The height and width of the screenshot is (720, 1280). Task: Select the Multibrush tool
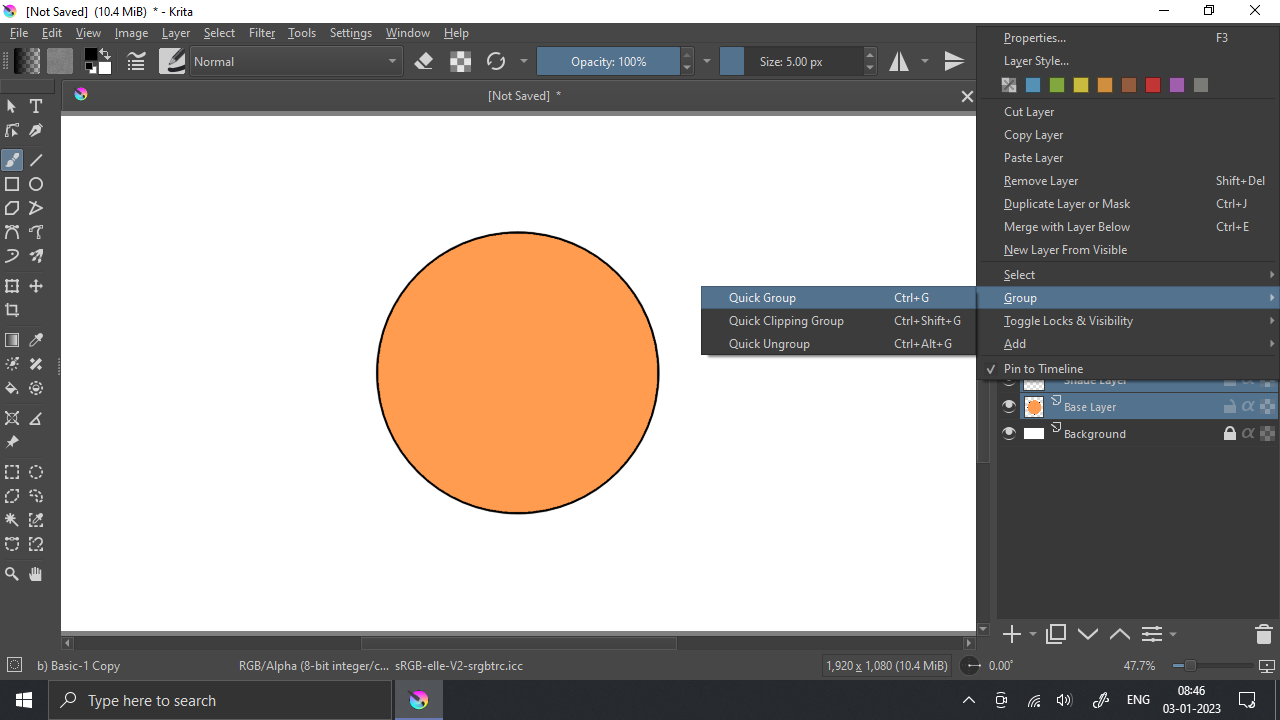coord(36,256)
